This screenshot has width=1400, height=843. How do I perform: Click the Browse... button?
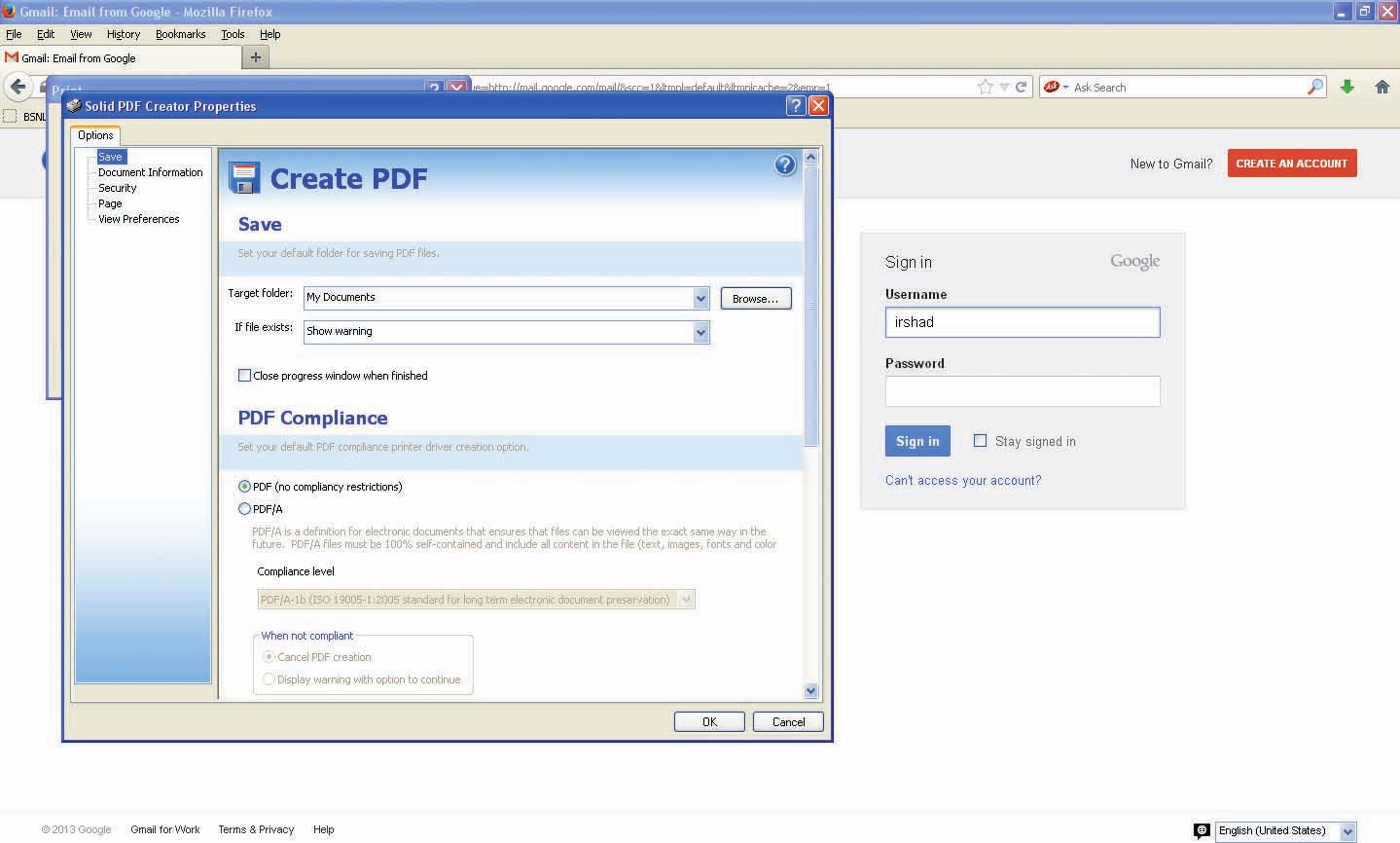coord(756,298)
